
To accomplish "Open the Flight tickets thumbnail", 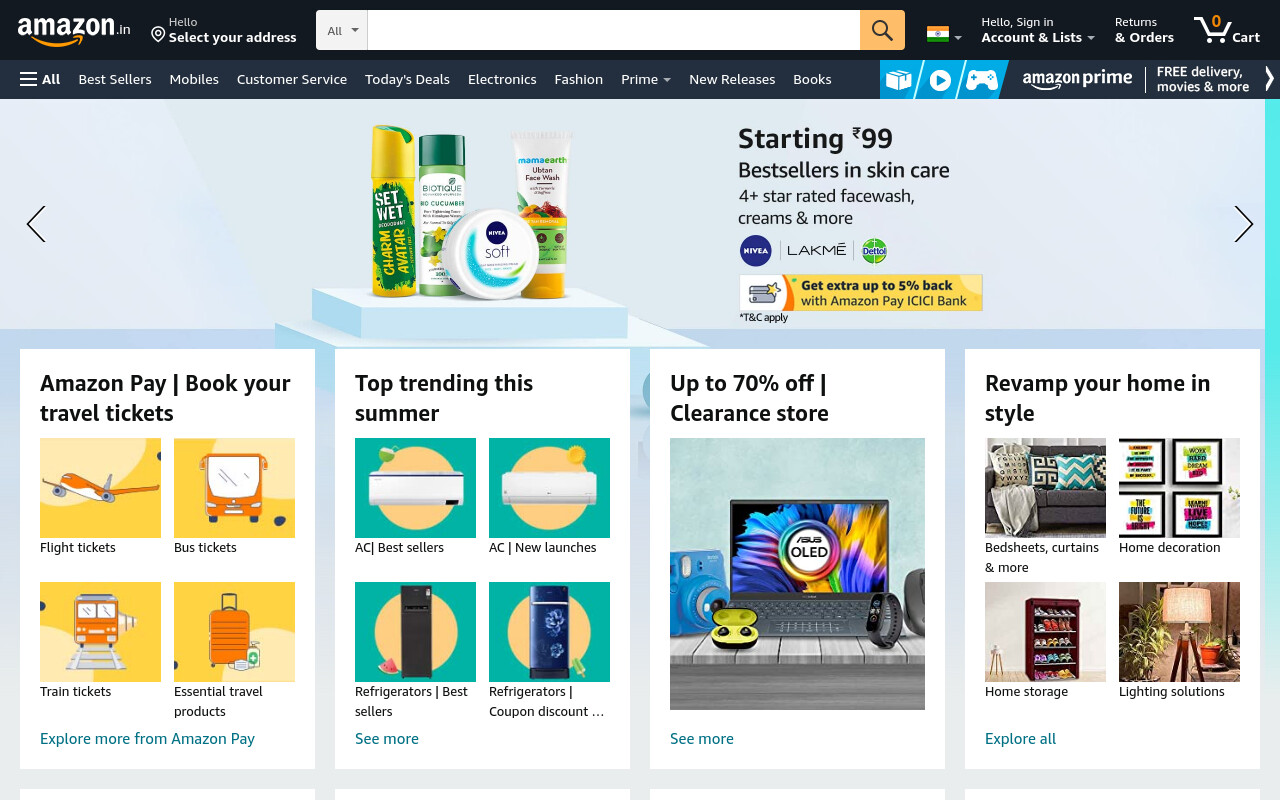I will click(100, 488).
